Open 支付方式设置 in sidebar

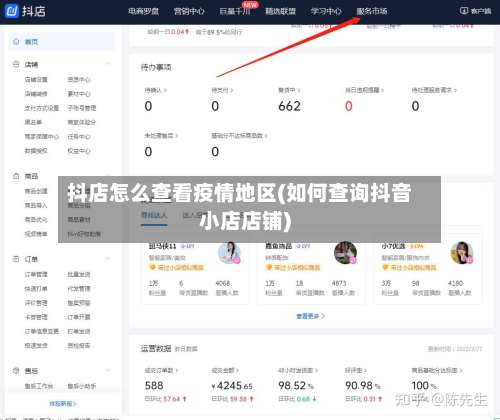click(42, 108)
